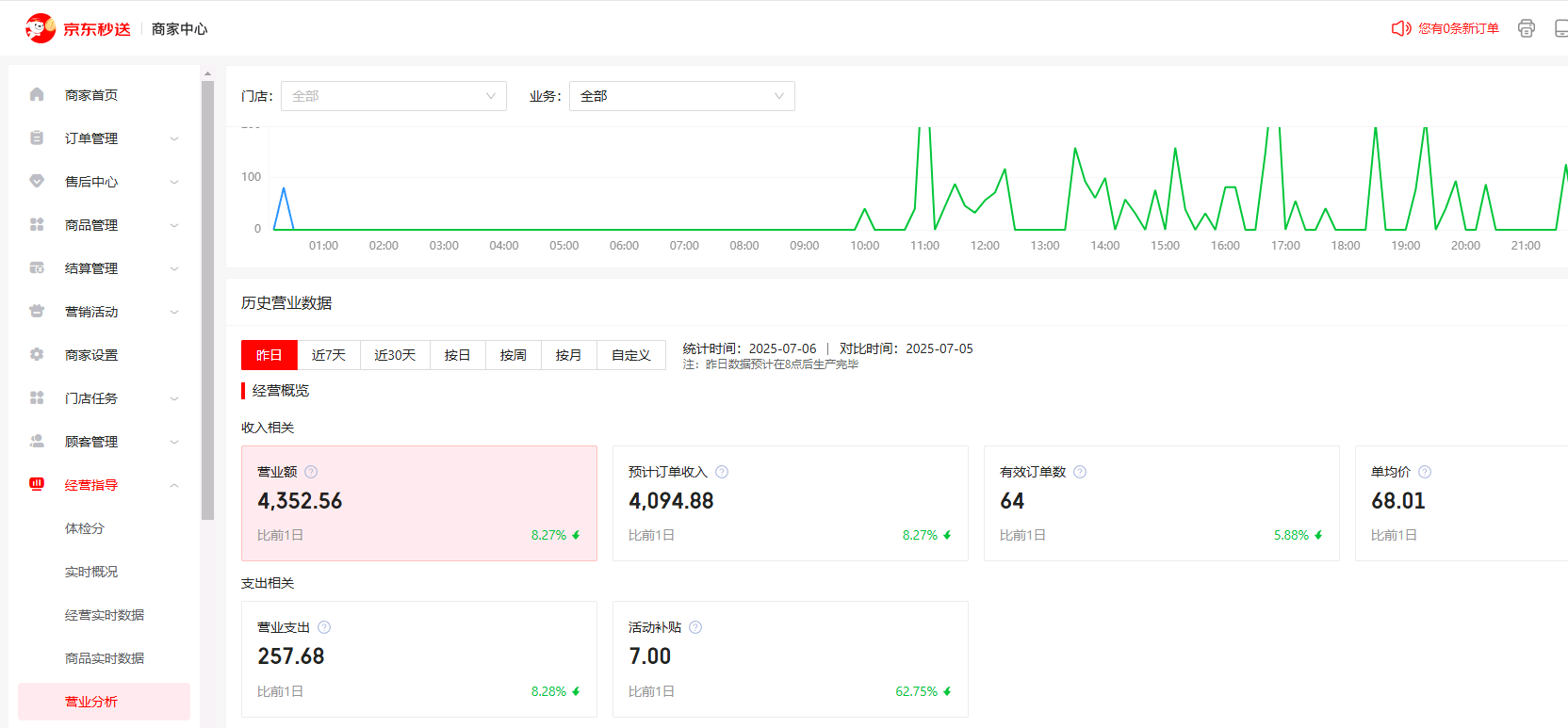Image resolution: width=1568 pixels, height=728 pixels.
Task: Click the 经营指导 red chart icon
Action: point(37,484)
